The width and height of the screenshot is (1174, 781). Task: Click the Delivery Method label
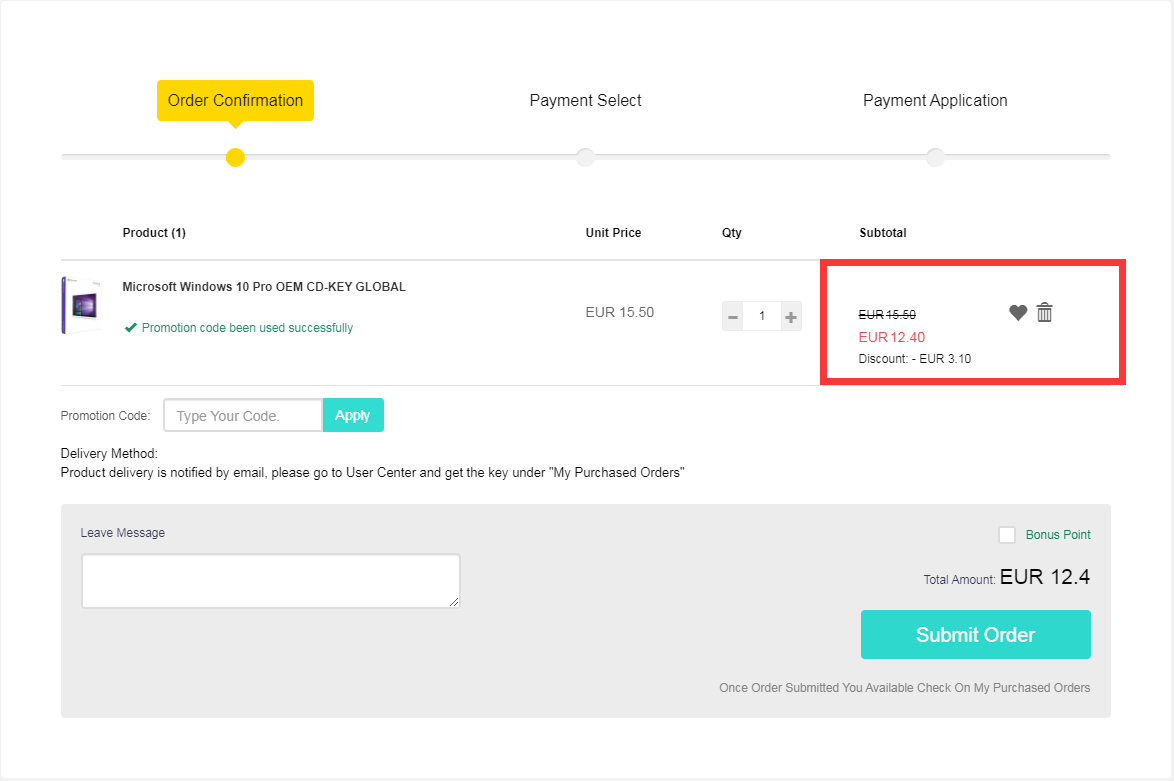pyautogui.click(x=109, y=454)
